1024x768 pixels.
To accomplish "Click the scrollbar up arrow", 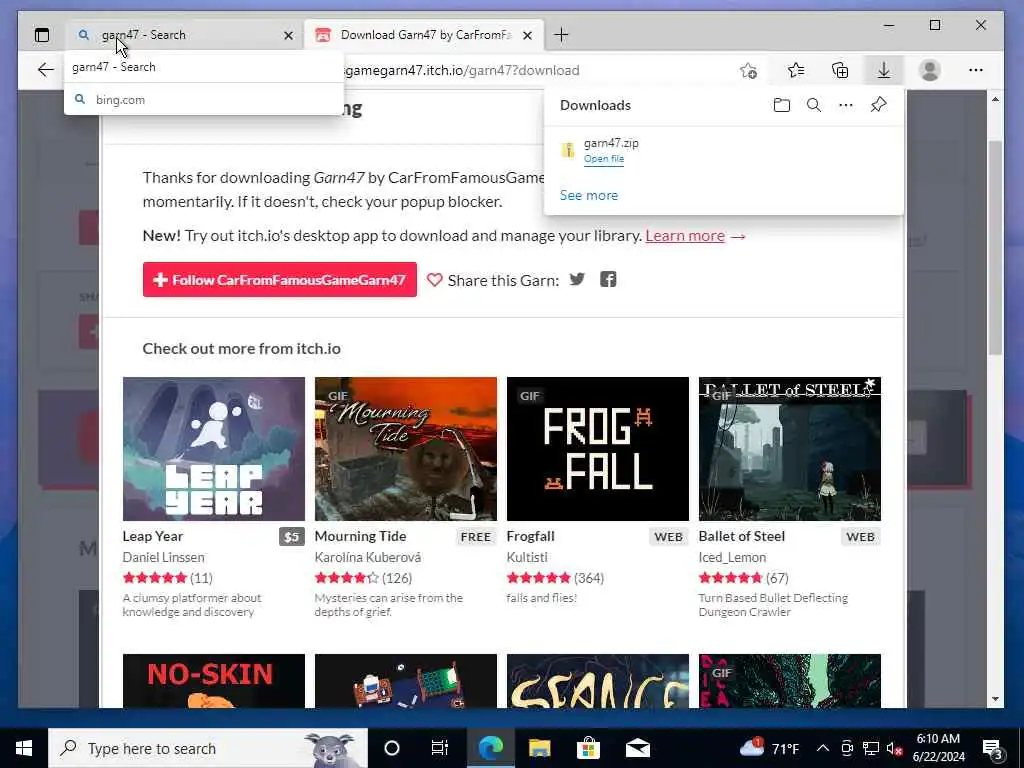I will (995, 99).
